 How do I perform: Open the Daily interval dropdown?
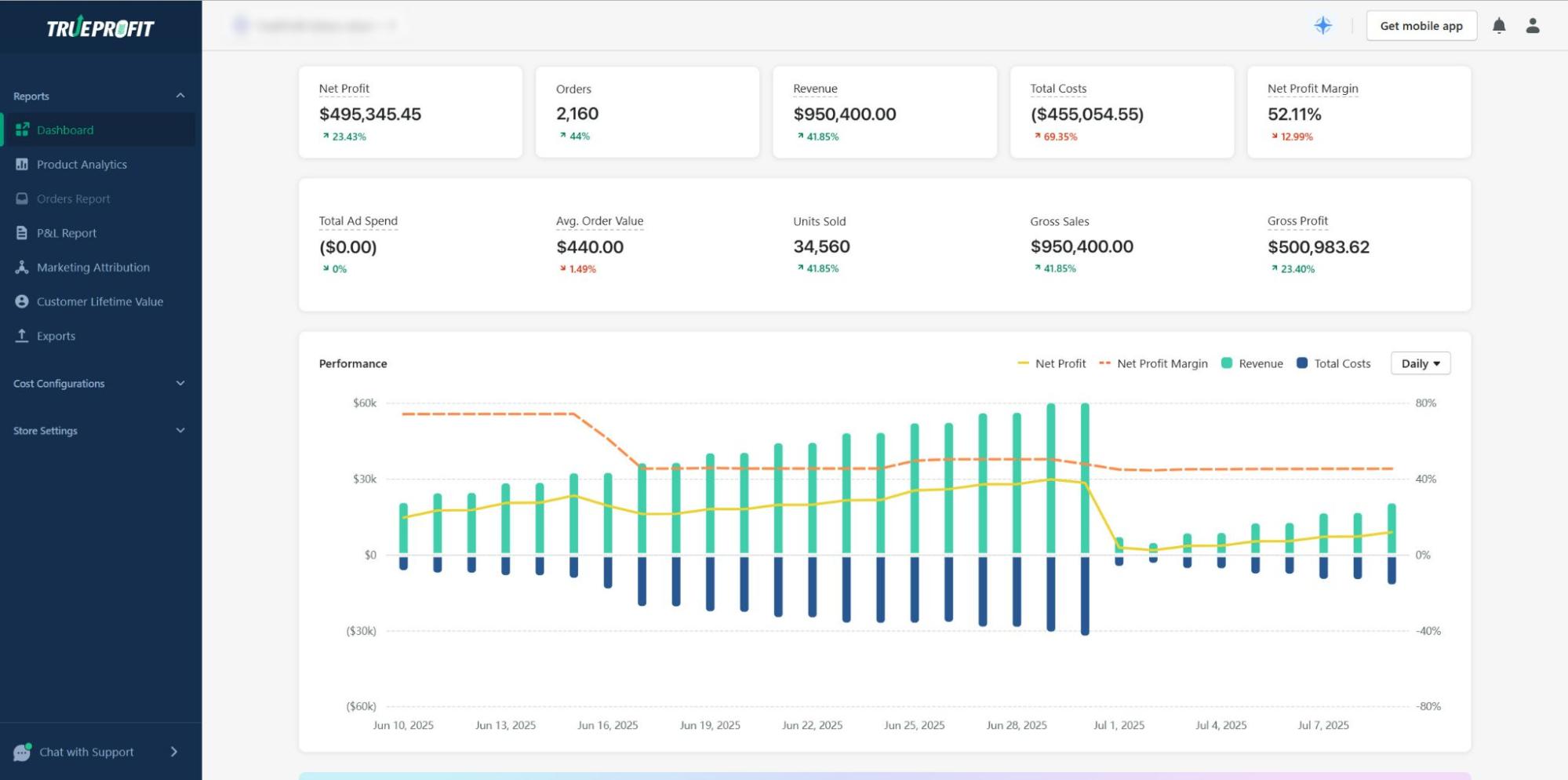[x=1420, y=363]
